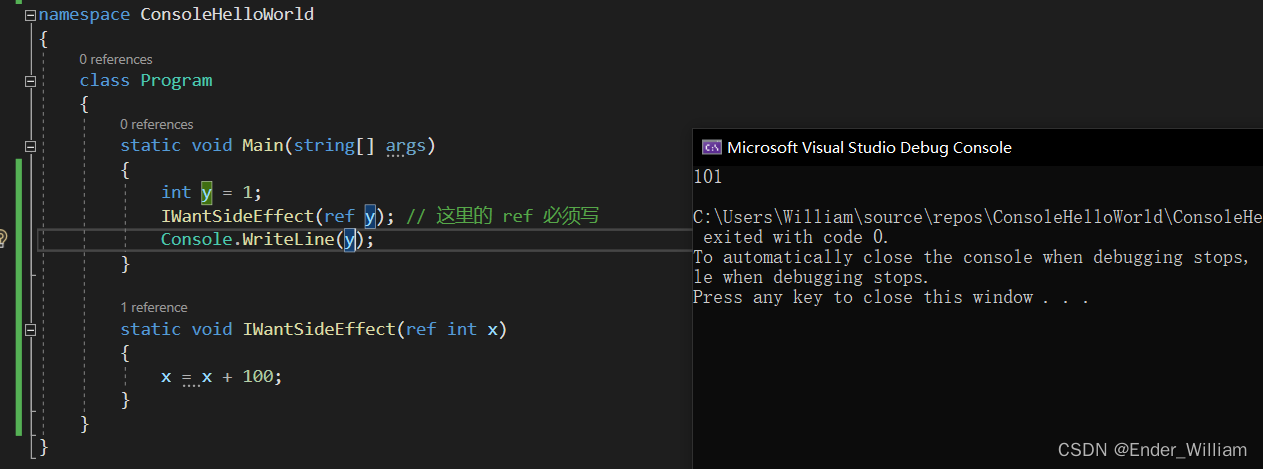Collapse the Program class block
This screenshot has height=469, width=1263.
coord(30,81)
